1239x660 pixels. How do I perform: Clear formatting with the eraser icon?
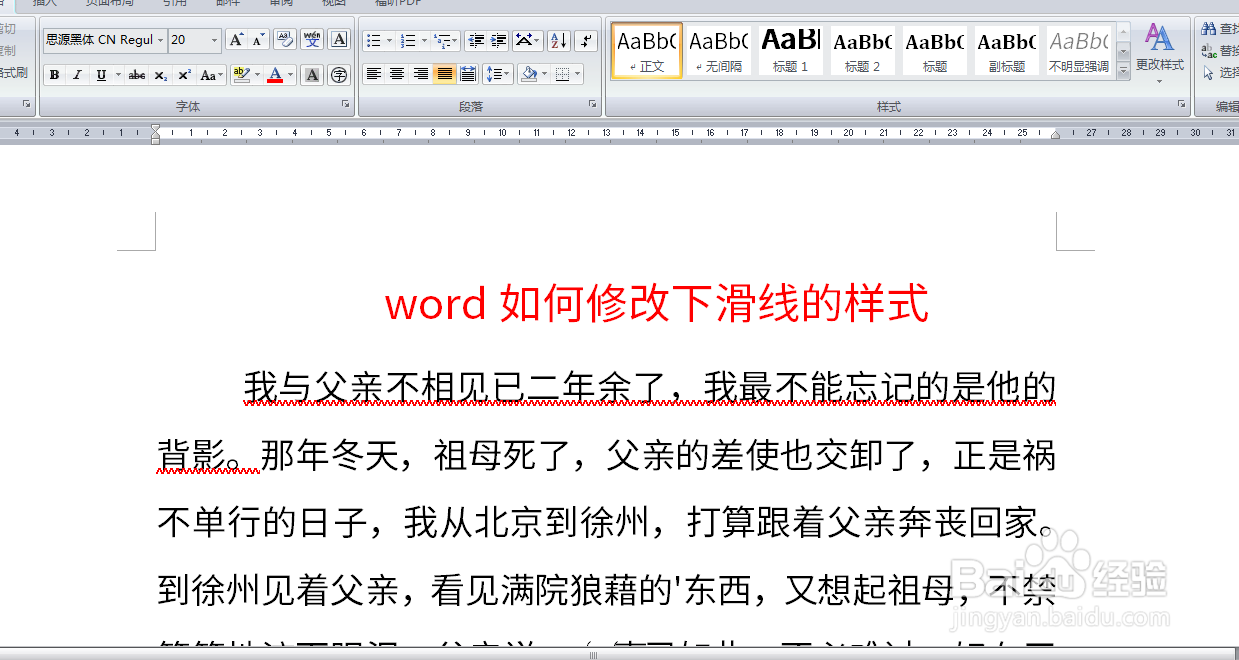(285, 40)
